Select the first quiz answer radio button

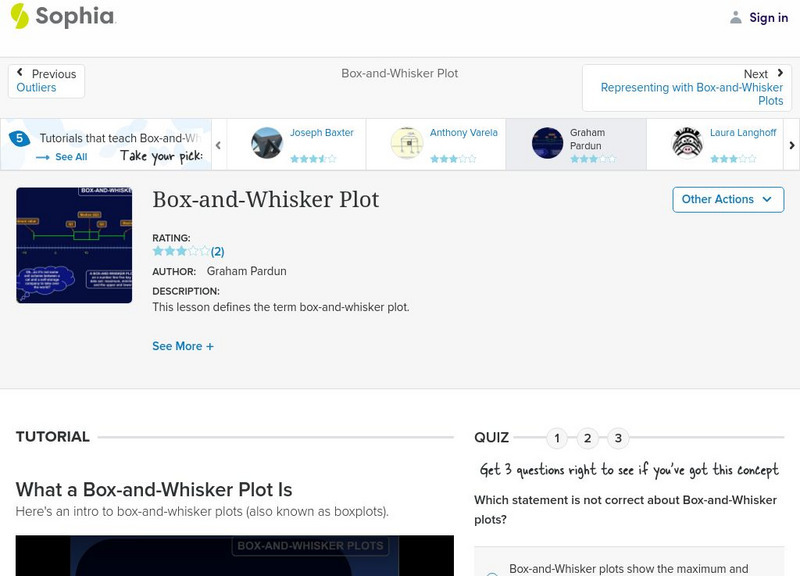(492, 573)
